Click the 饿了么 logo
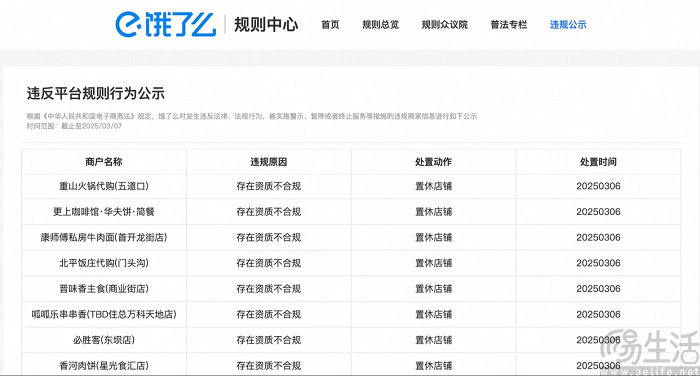This screenshot has height=376, width=700. tap(166, 24)
